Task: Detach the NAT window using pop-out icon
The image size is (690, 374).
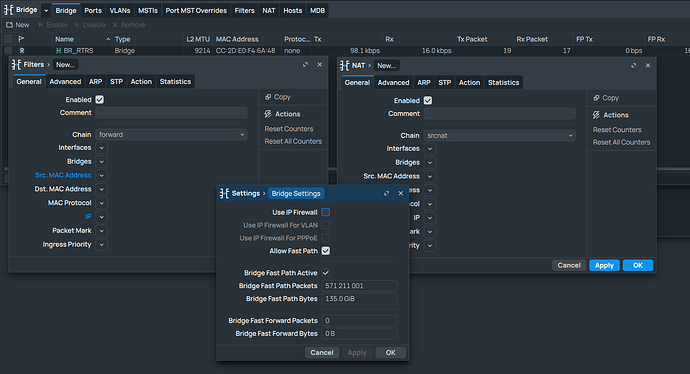Action: 634,66
